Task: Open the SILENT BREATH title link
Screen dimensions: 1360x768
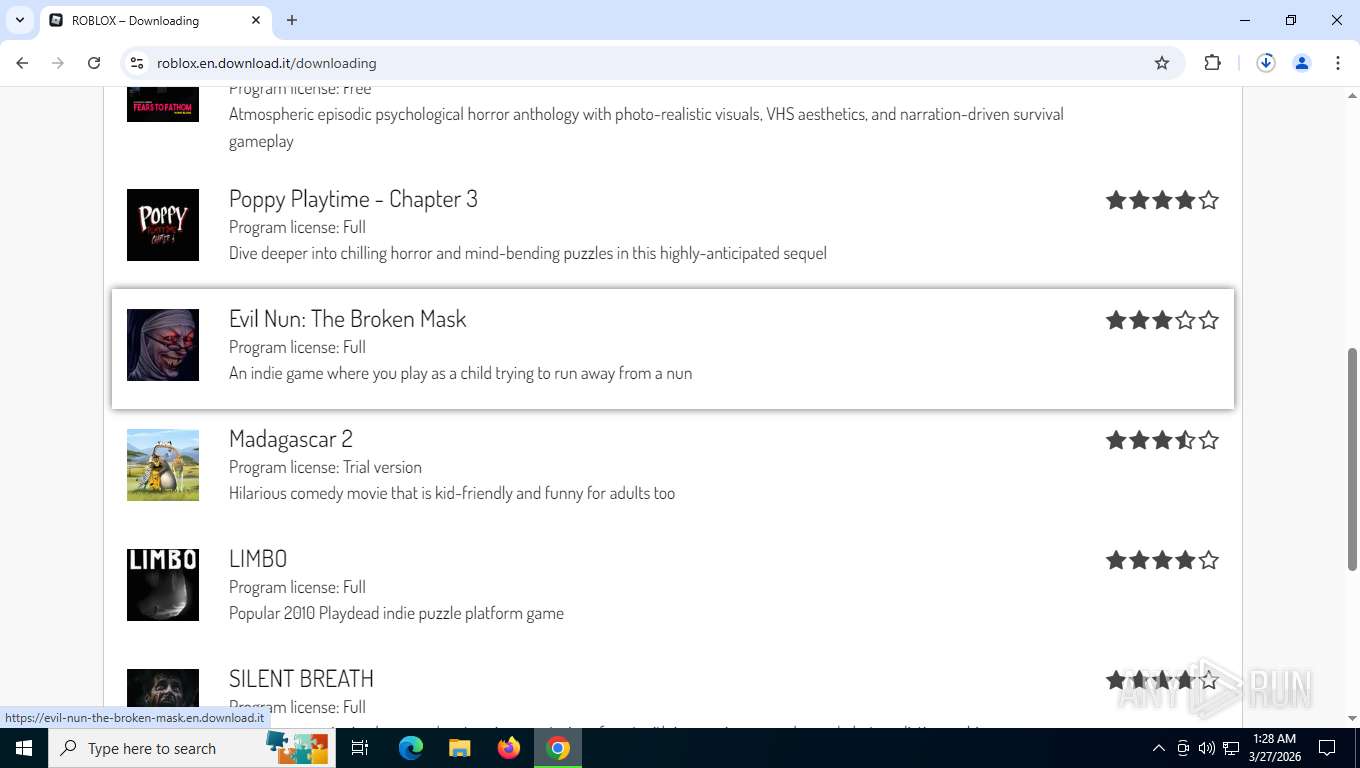Action: coord(301,679)
